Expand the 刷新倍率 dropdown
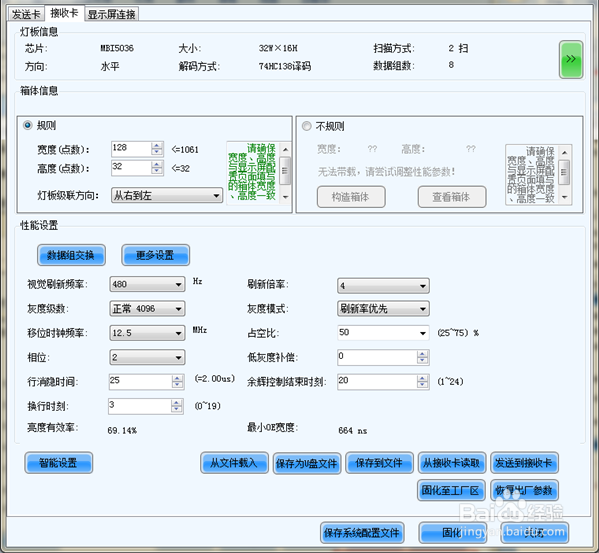Screen dimensions: 599x553 click(x=383, y=286)
